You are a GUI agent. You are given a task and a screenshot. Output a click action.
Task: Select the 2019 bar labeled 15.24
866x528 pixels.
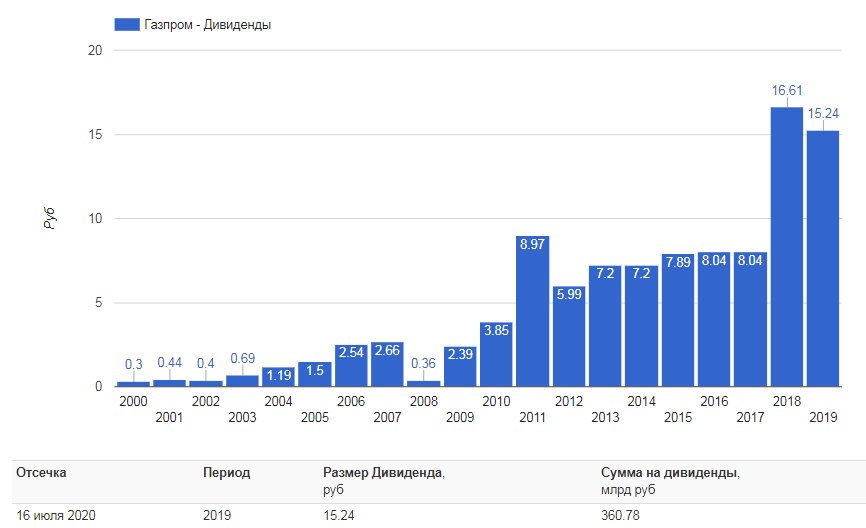pyautogui.click(x=823, y=258)
